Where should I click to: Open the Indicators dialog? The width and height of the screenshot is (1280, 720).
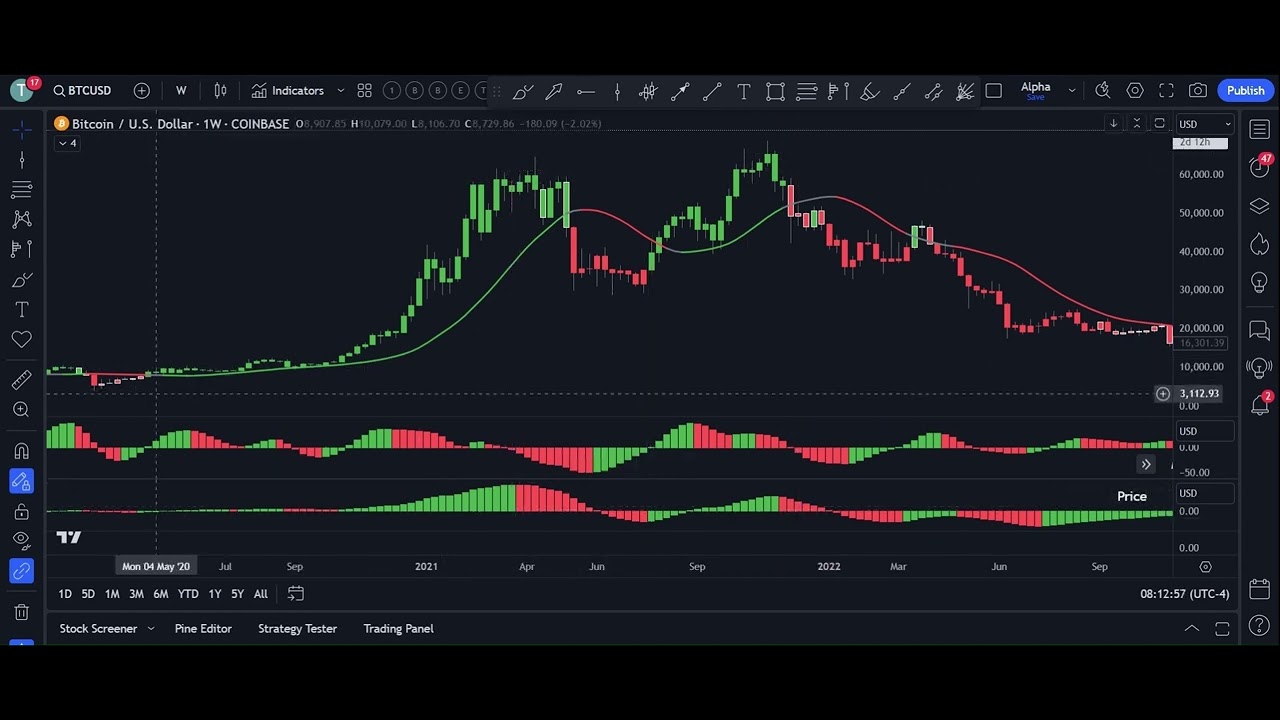(x=288, y=91)
